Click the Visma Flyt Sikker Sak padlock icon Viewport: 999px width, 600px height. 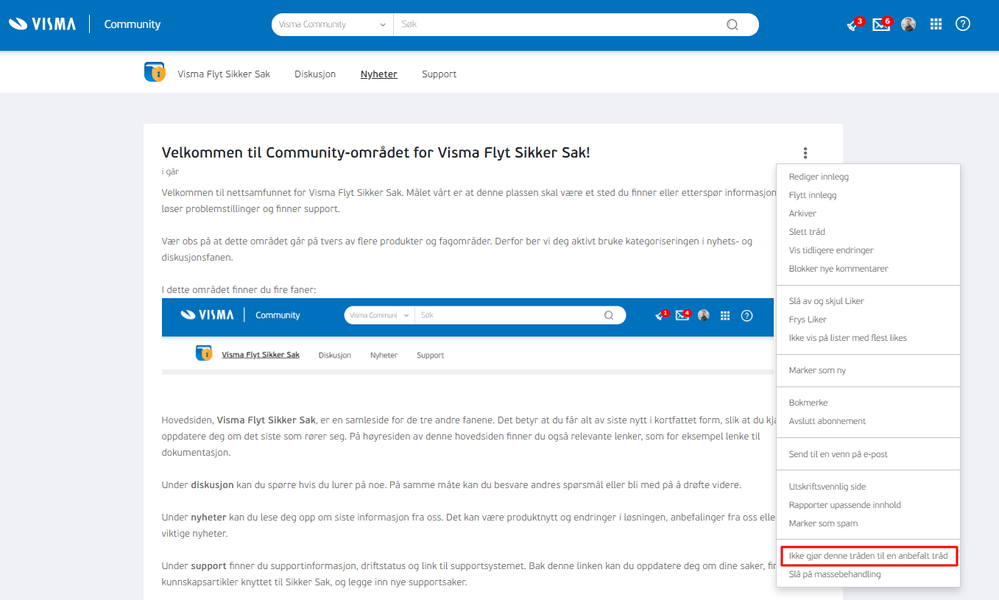point(154,72)
